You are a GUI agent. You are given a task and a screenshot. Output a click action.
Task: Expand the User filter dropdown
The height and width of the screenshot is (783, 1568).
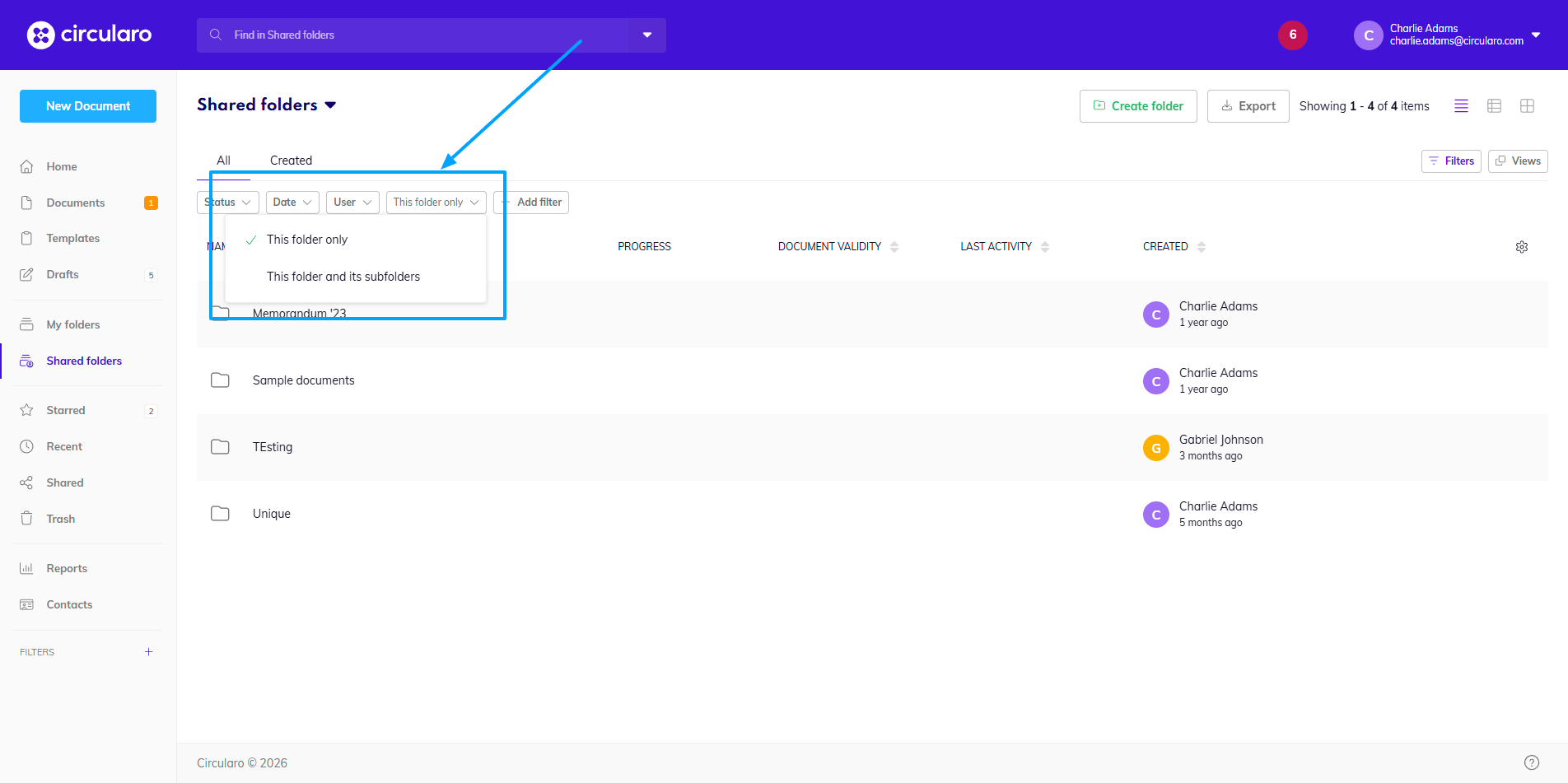[352, 203]
